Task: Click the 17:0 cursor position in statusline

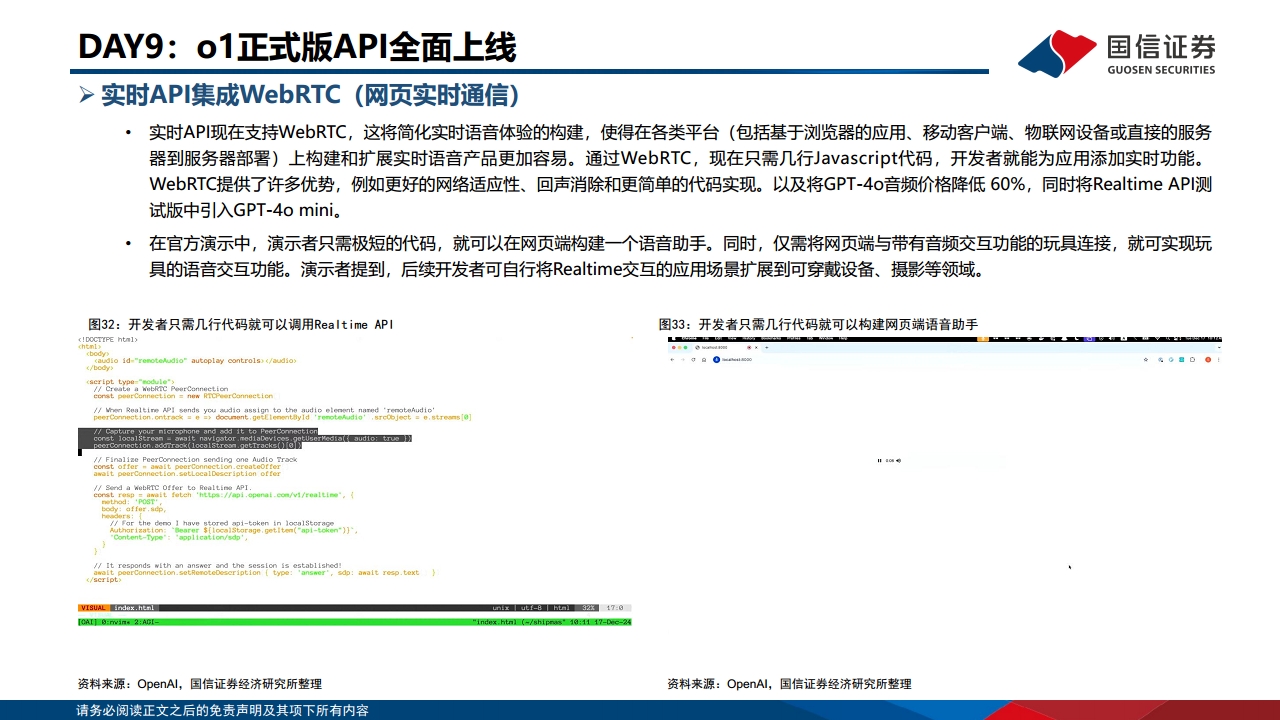Action: (x=616, y=608)
